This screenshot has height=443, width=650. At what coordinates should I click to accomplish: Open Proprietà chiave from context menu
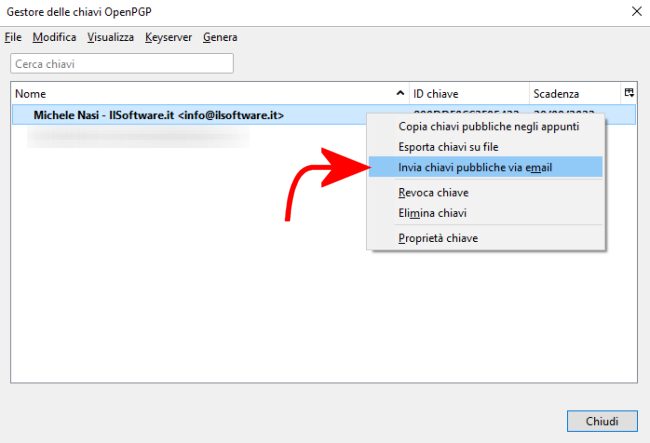click(485, 238)
